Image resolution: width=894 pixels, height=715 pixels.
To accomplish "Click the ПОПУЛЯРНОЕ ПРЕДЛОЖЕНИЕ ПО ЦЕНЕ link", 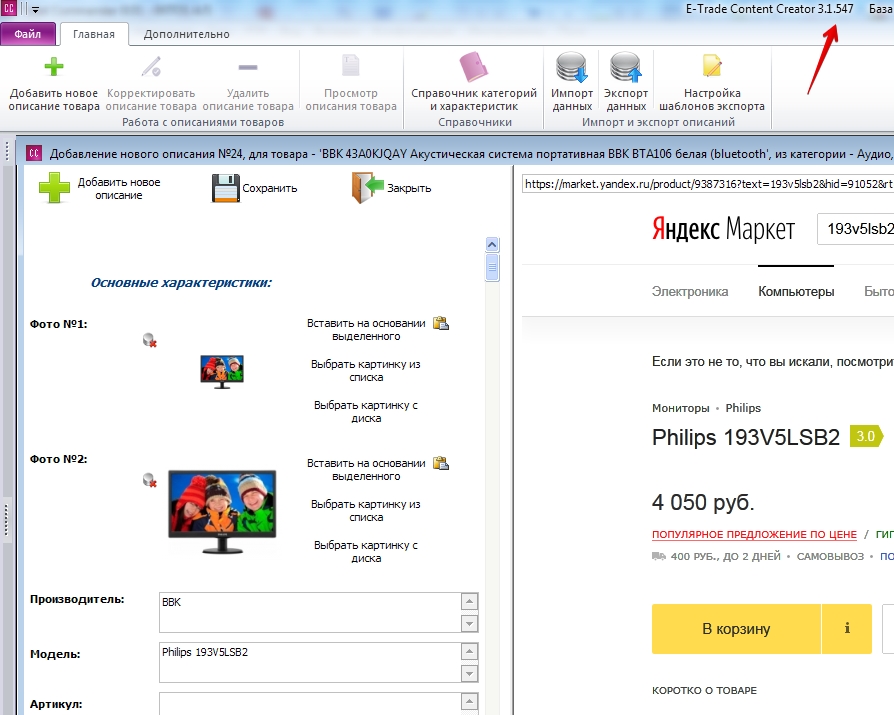I will pos(754,534).
